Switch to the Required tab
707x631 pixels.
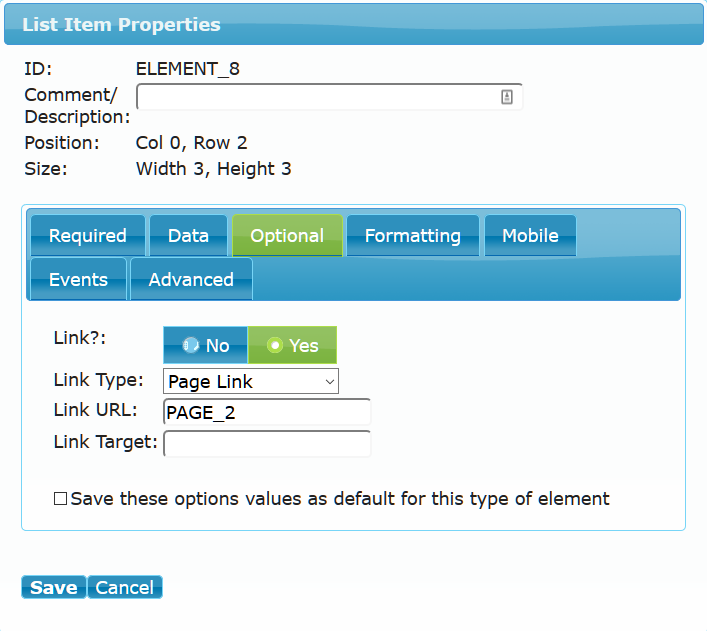tap(88, 235)
